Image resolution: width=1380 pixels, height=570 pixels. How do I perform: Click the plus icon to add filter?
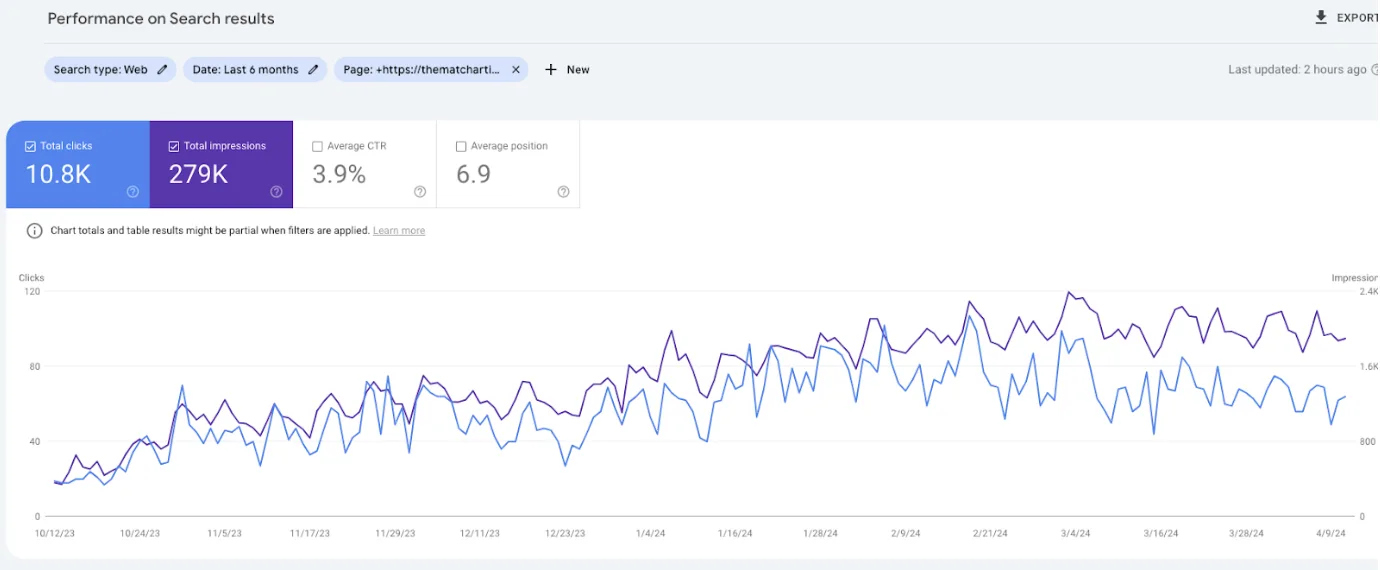pos(550,70)
